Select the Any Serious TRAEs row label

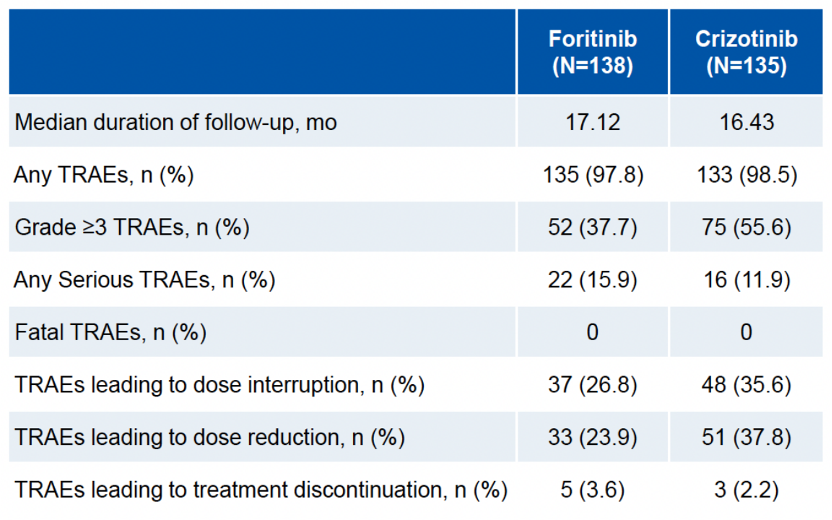[144, 281]
